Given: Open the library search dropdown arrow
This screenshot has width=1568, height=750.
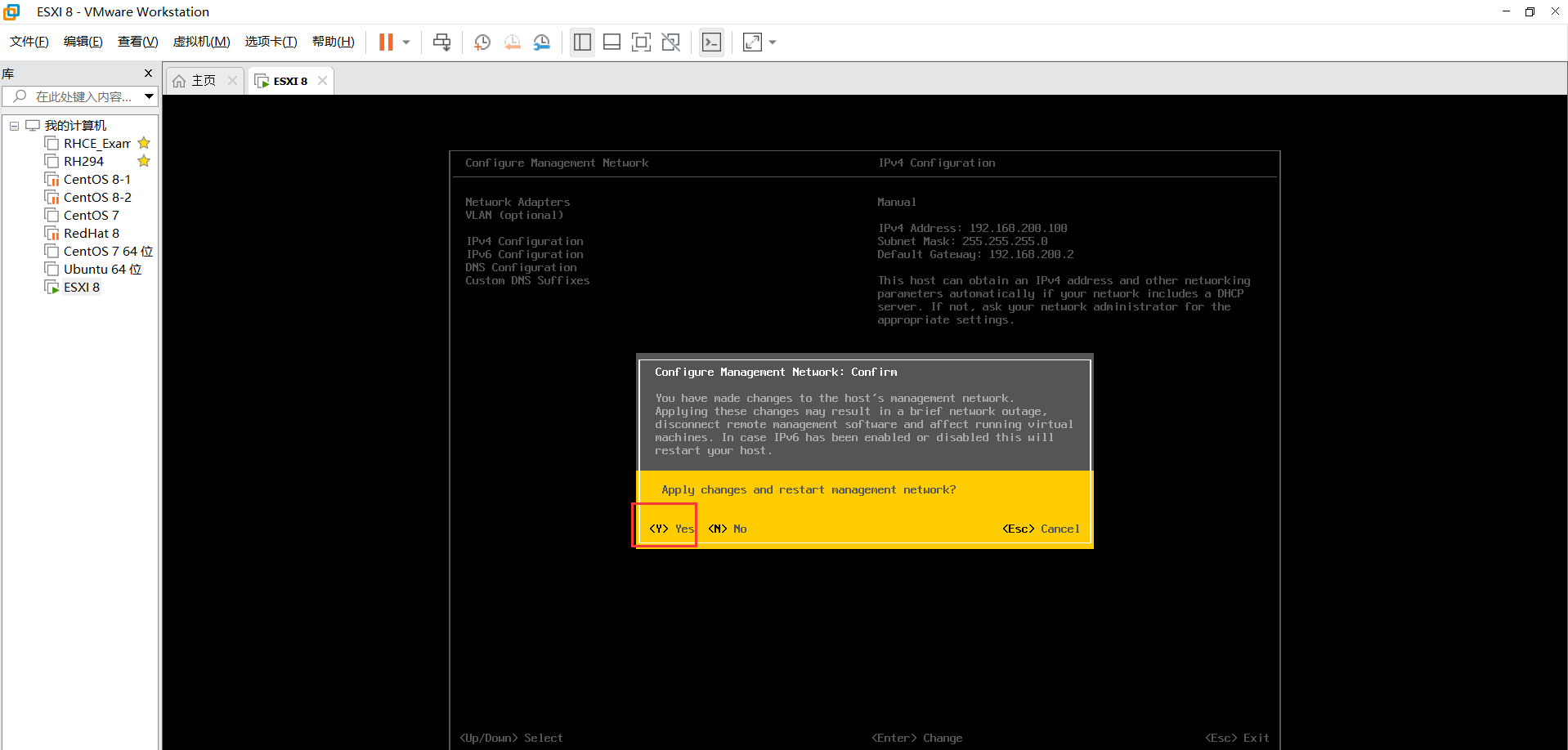Looking at the screenshot, I should 149,96.
